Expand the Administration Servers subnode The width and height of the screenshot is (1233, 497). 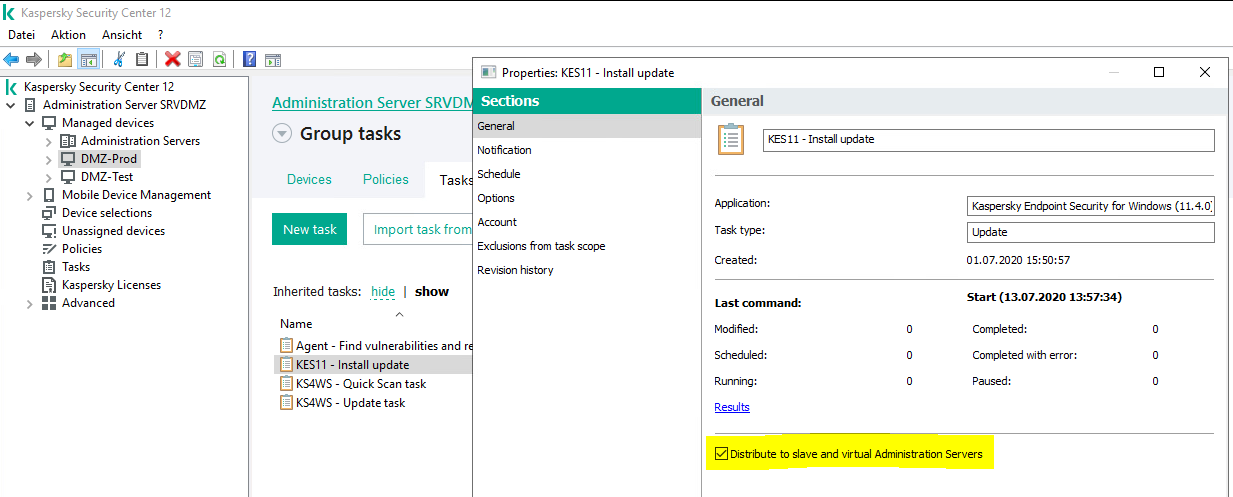tap(48, 141)
